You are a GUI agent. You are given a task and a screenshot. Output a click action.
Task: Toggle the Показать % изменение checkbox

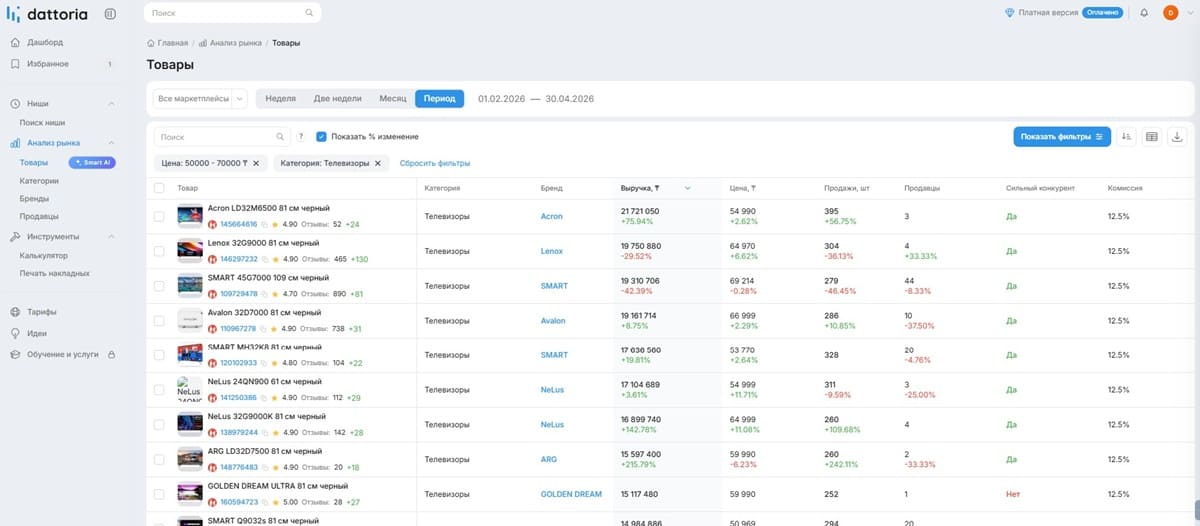pyautogui.click(x=321, y=137)
